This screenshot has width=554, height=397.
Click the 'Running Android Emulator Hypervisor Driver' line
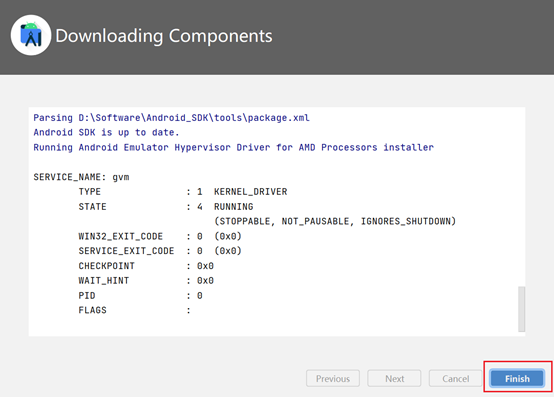tap(234, 147)
